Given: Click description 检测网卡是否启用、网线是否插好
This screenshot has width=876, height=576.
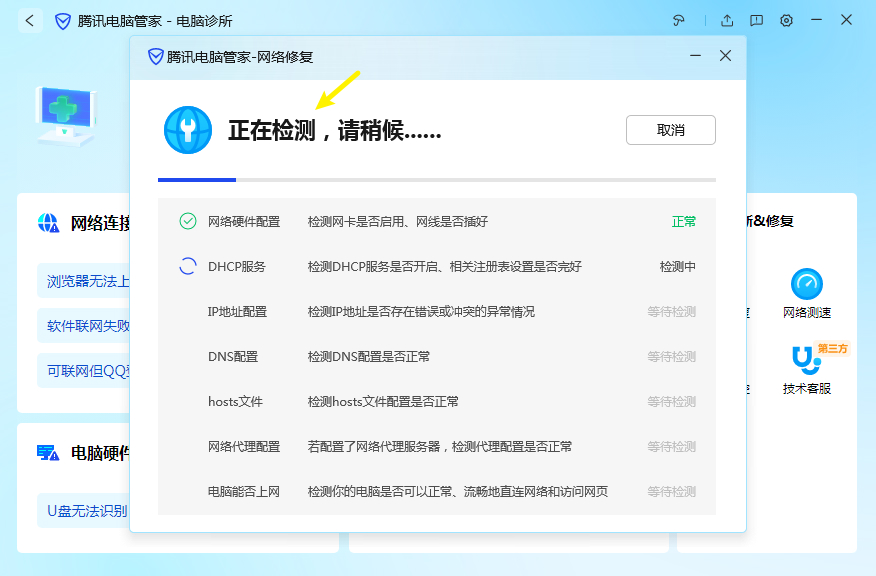Looking at the screenshot, I should click(398, 222).
